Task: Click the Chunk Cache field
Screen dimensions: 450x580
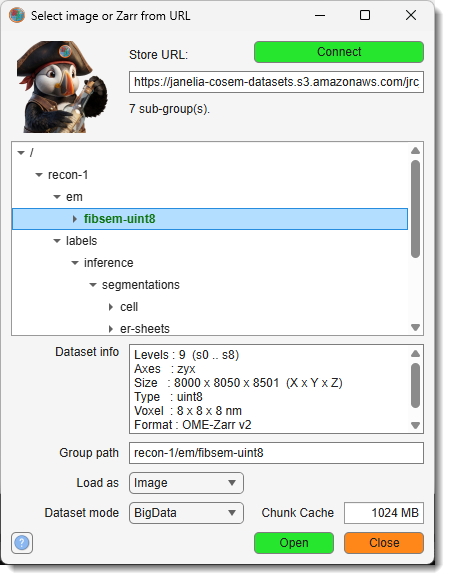Action: 384,513
